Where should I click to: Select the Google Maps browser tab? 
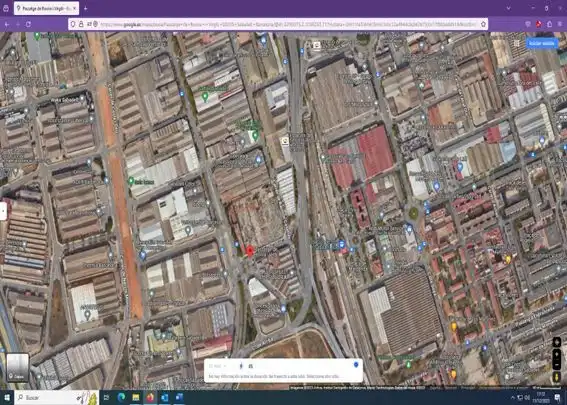tap(46, 8)
